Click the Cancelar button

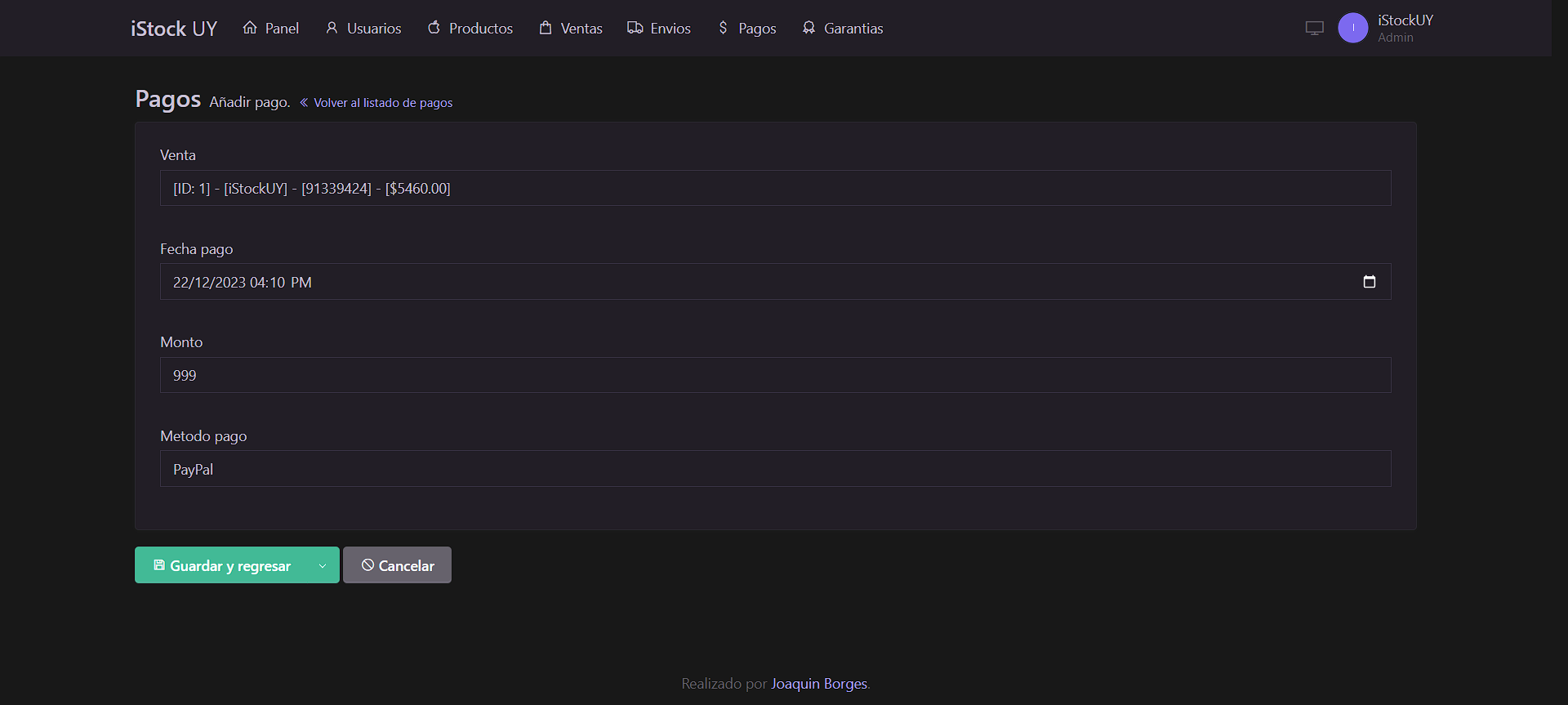click(x=397, y=565)
